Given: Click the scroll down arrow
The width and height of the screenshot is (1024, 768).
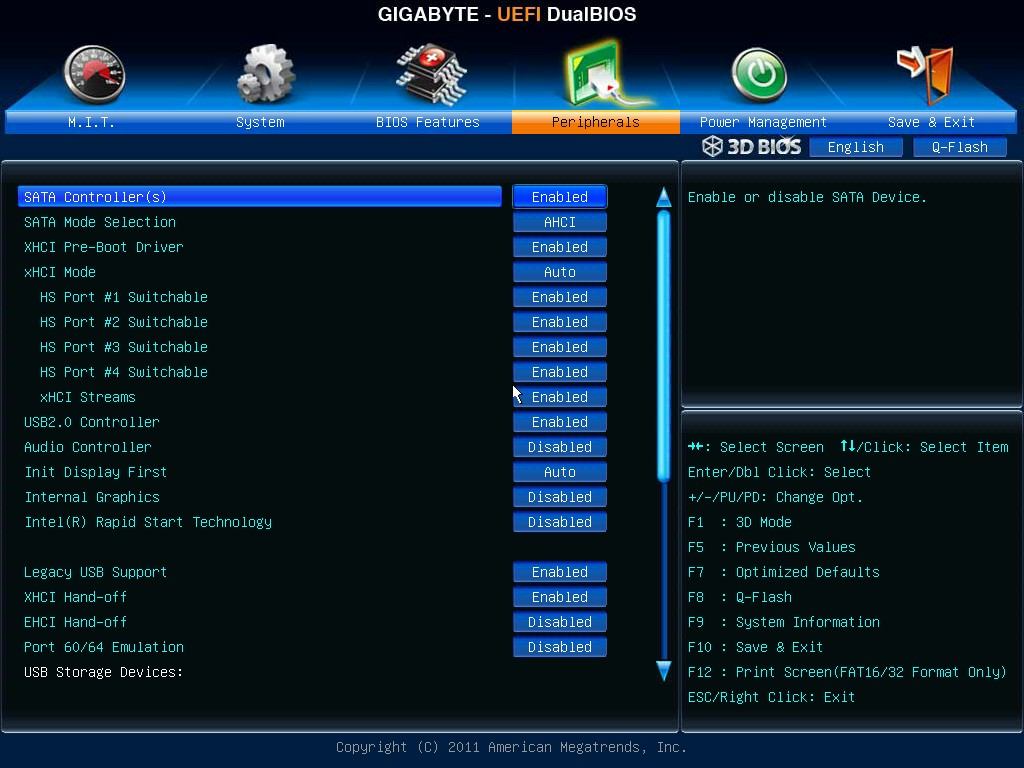Looking at the screenshot, I should pos(664,671).
